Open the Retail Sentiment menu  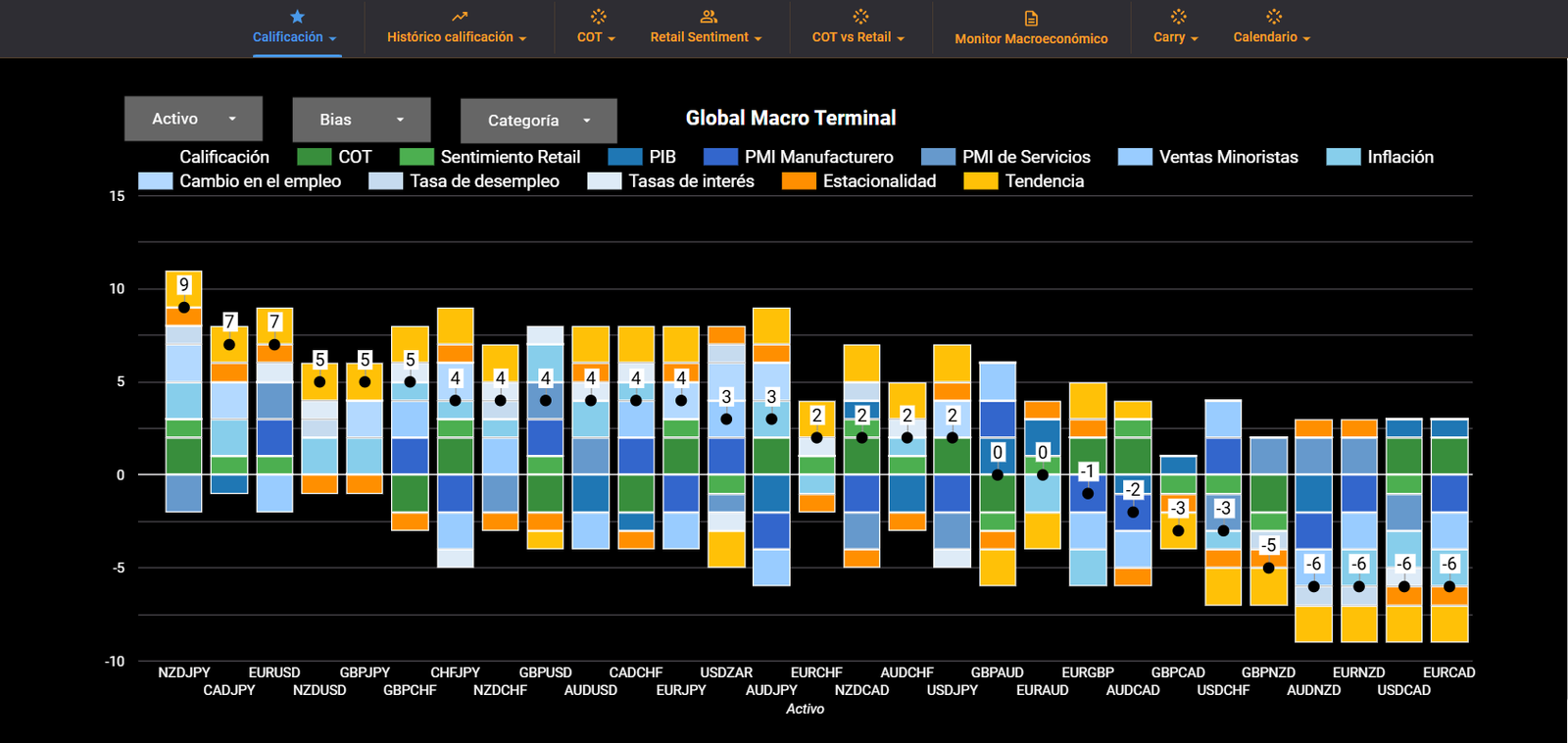[x=706, y=37]
